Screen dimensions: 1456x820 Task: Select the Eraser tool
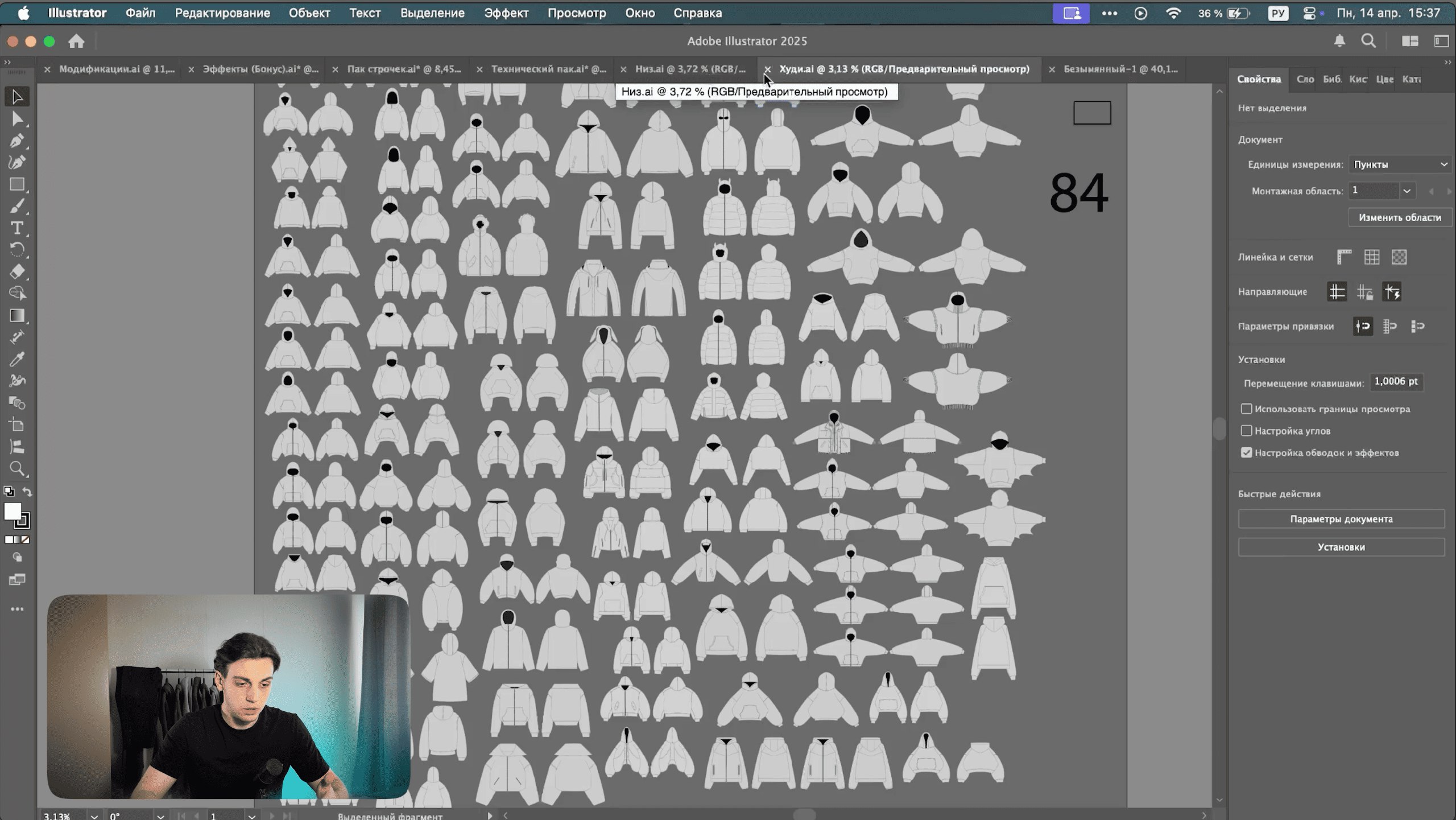tap(16, 271)
